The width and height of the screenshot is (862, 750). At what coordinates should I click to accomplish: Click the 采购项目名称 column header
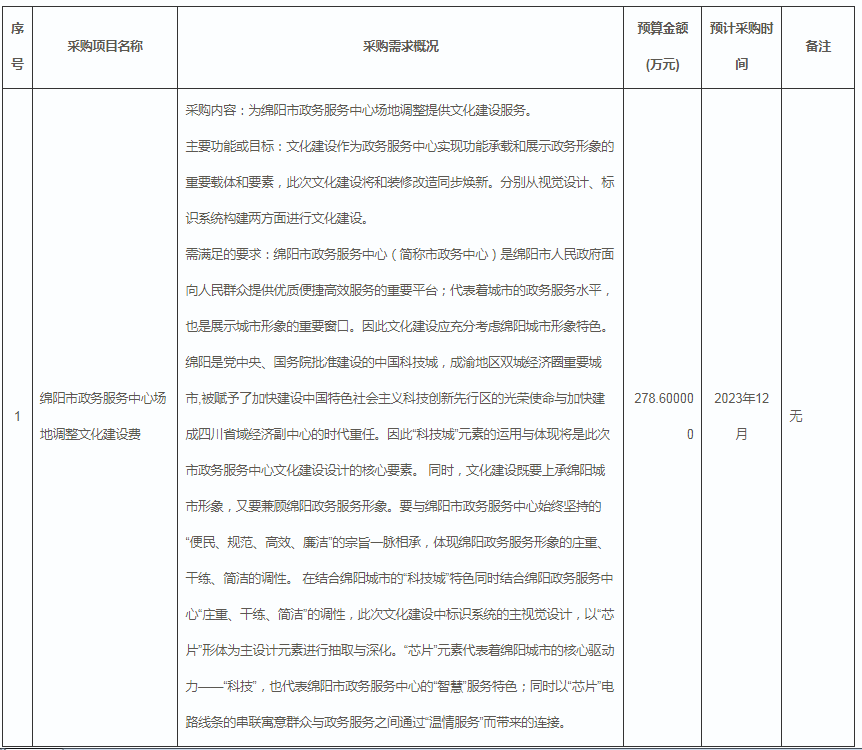click(x=105, y=46)
